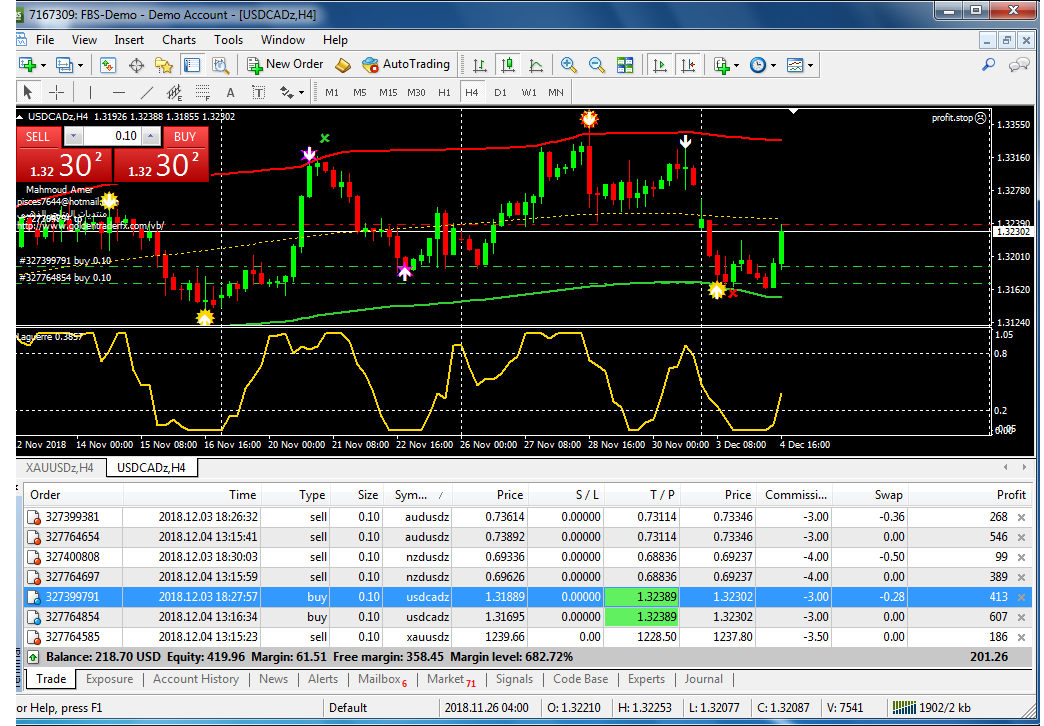Image resolution: width=1044 pixels, height=726 pixels.
Task: Open the Strategy Tester window
Action: [221, 65]
